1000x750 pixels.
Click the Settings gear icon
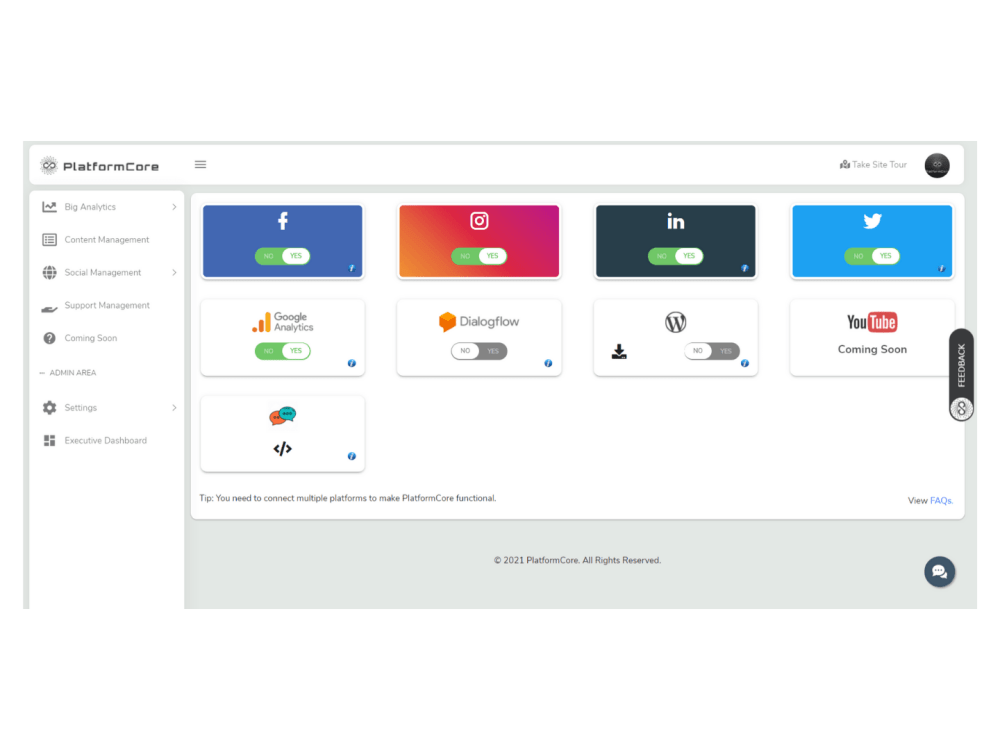click(x=49, y=408)
